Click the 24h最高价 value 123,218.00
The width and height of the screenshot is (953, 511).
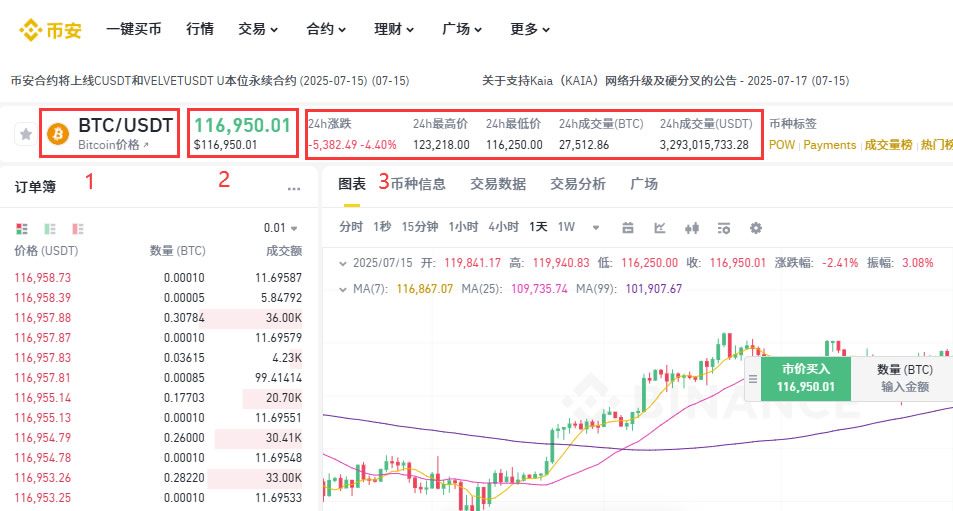(441, 145)
